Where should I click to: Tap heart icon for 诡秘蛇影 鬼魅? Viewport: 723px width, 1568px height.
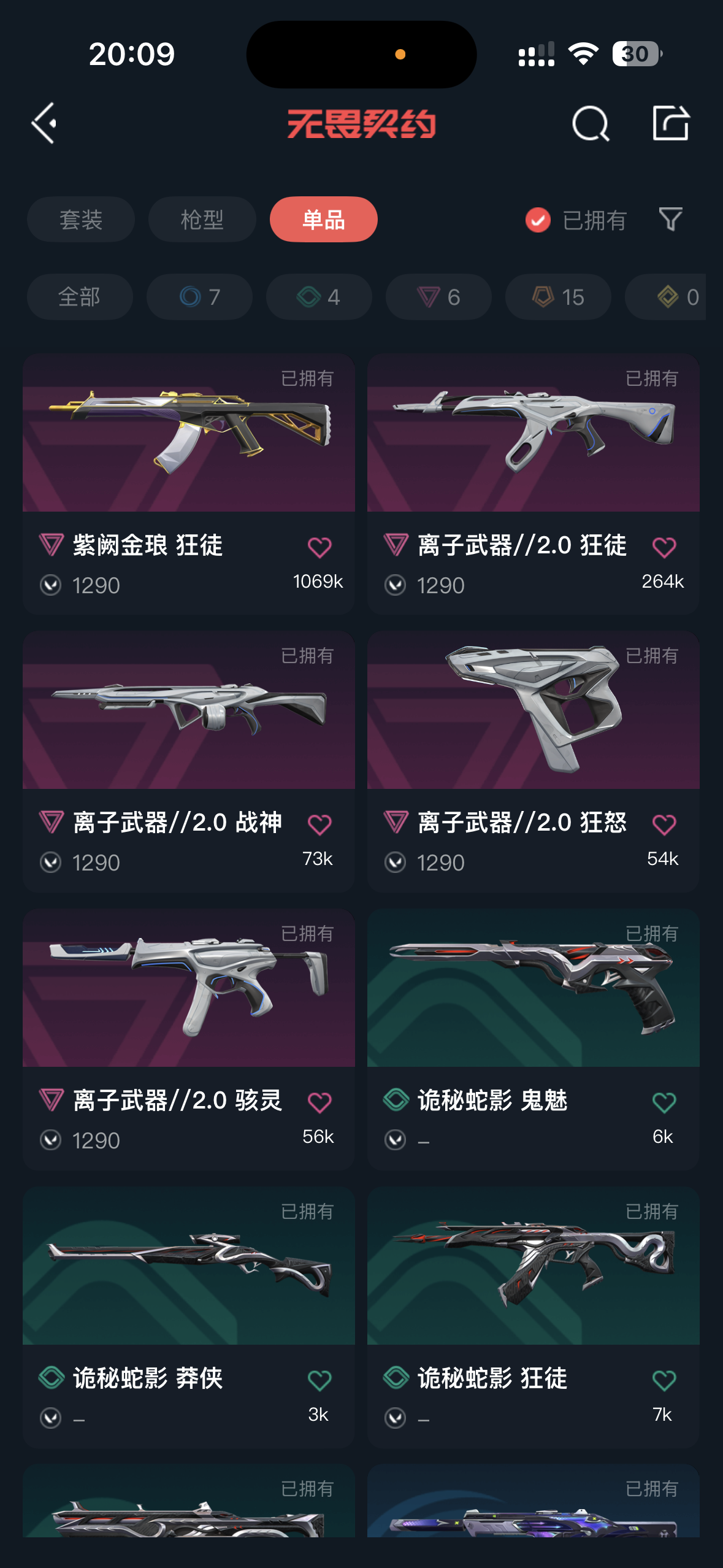point(664,1102)
